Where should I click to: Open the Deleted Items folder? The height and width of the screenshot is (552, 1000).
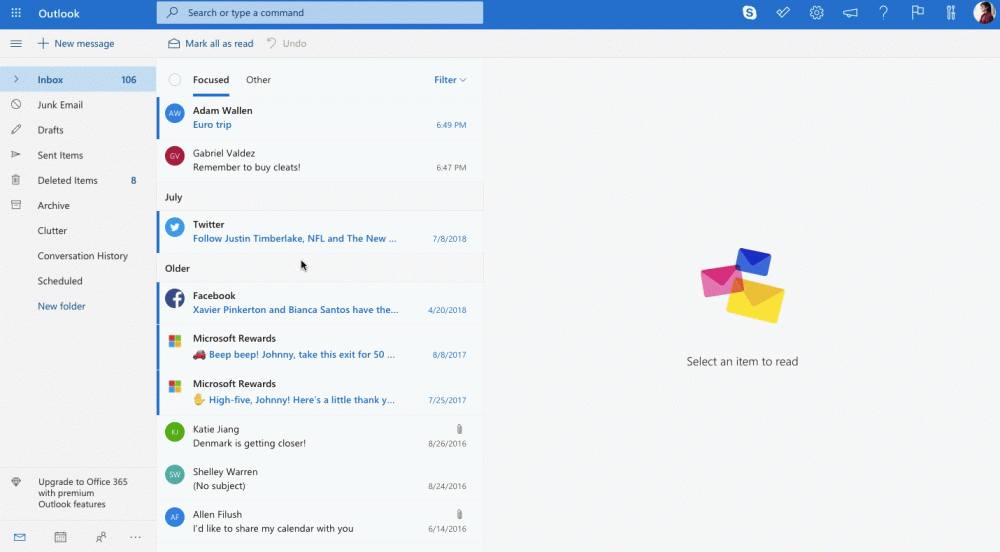point(68,181)
